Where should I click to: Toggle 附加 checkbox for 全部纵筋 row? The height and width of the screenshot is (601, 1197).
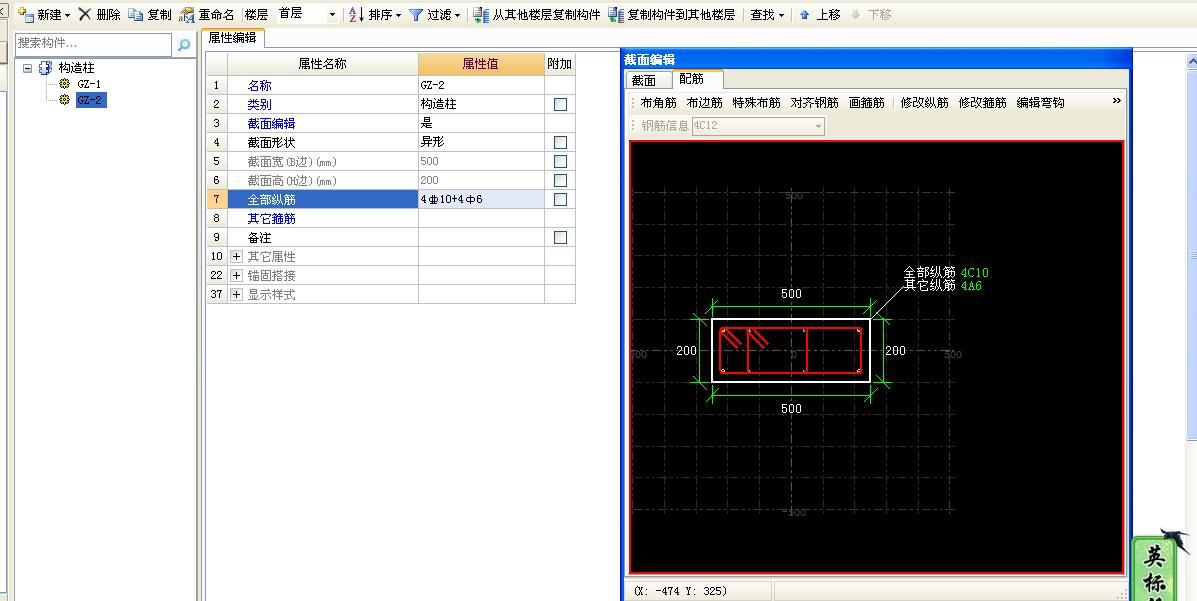click(x=560, y=199)
